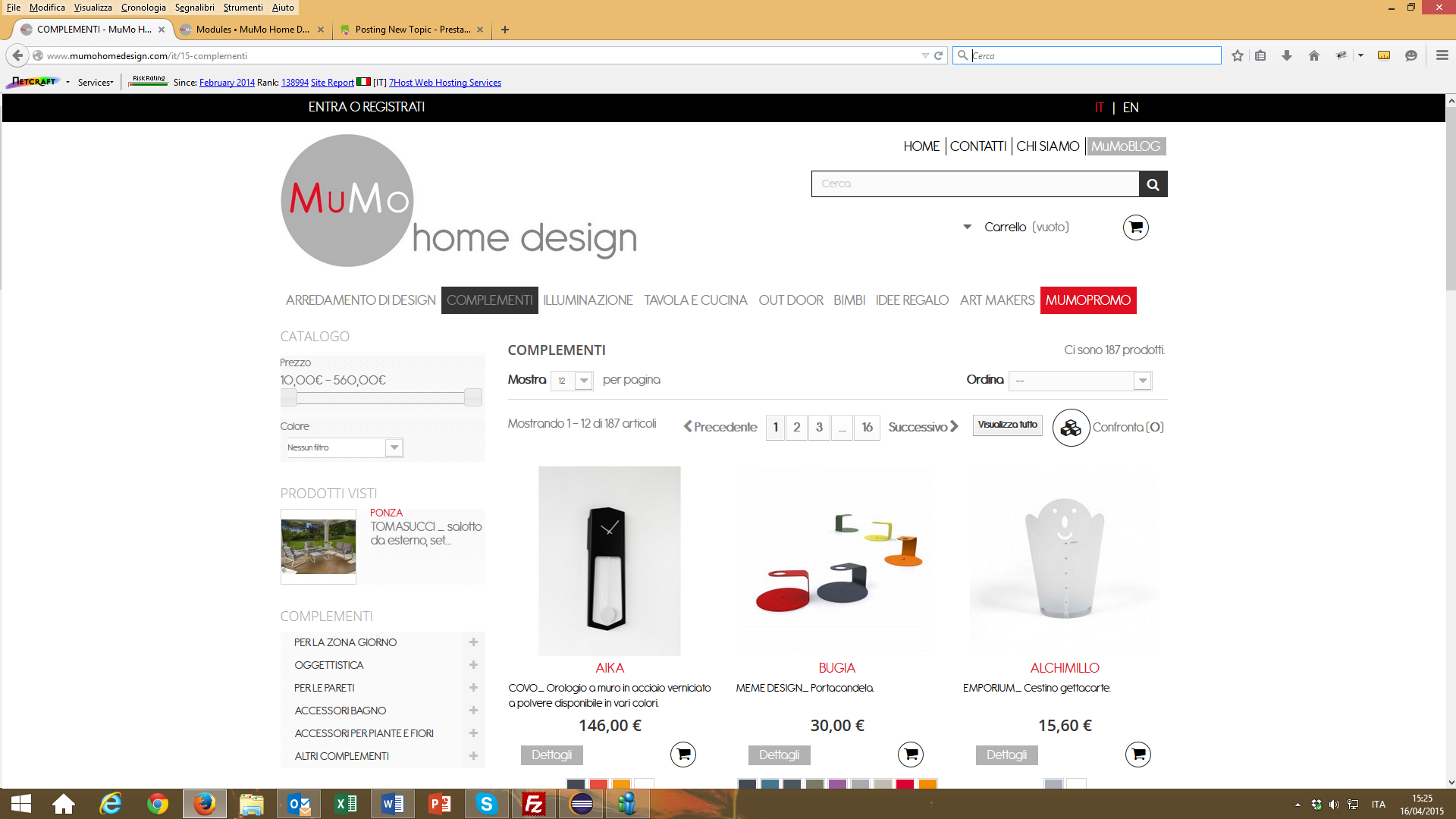Click the Visualizza tutto button
Viewport: 1456px width, 819px height.
(x=1007, y=425)
